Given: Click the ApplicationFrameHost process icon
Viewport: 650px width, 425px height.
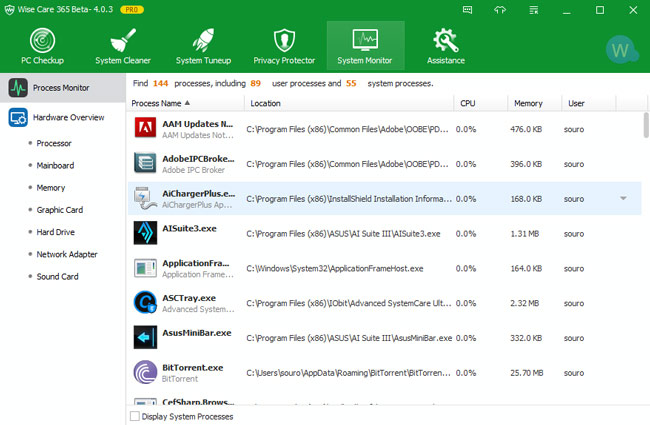Looking at the screenshot, I should click(x=145, y=268).
